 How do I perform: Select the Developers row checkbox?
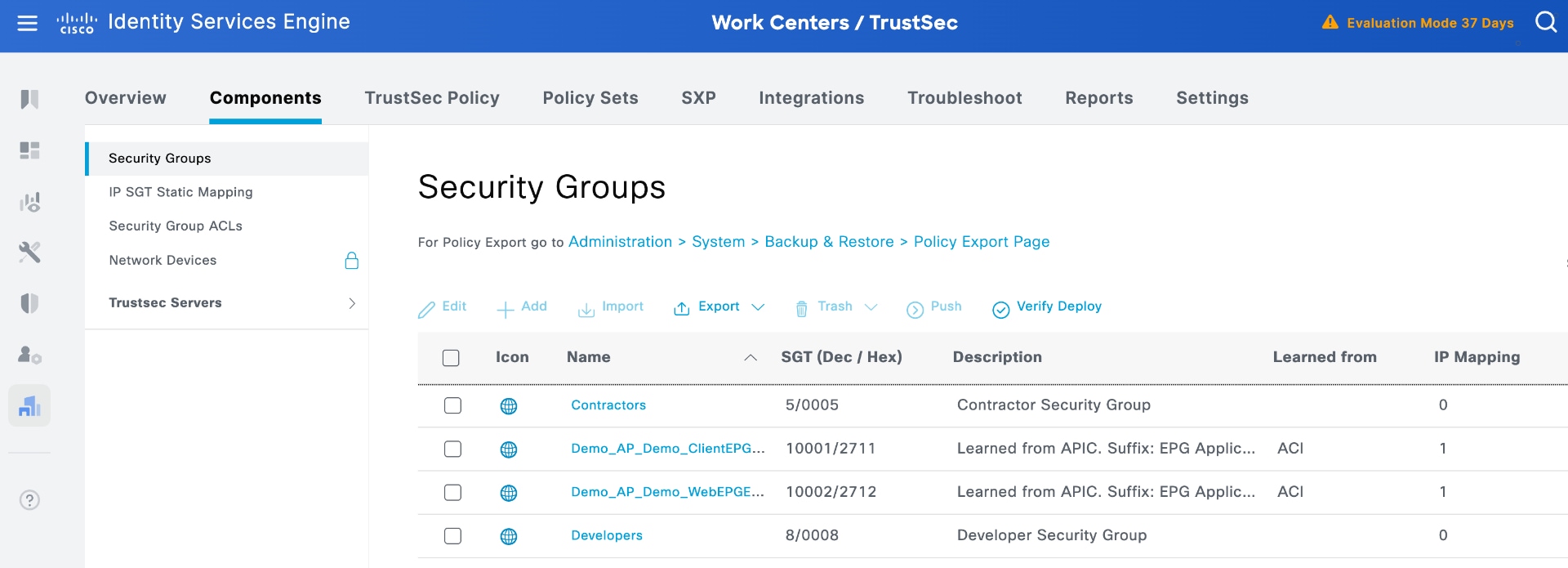(452, 536)
